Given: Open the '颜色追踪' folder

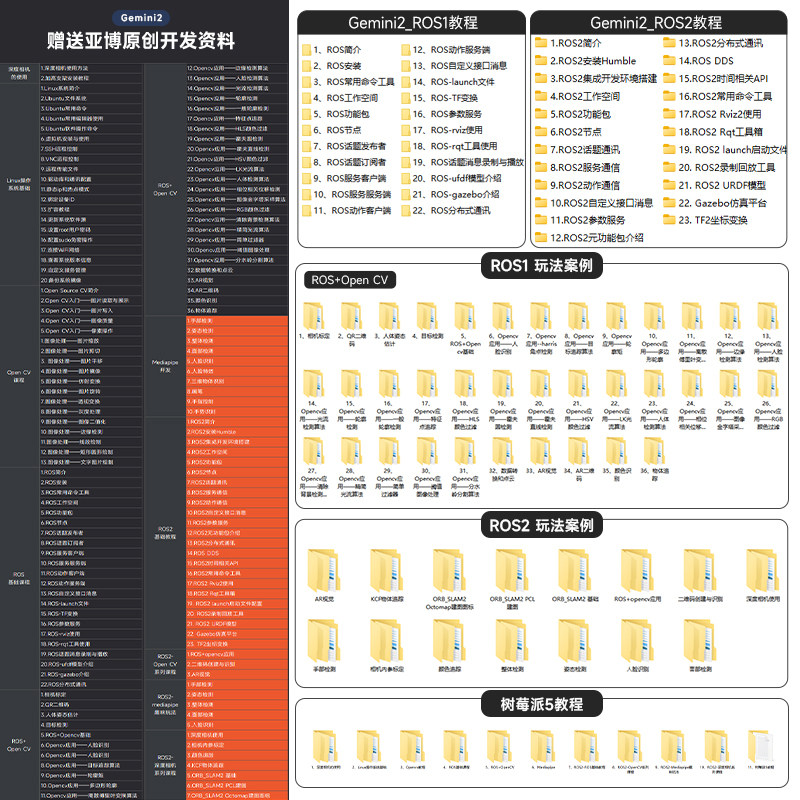Looking at the screenshot, I should pyautogui.click(x=449, y=642).
